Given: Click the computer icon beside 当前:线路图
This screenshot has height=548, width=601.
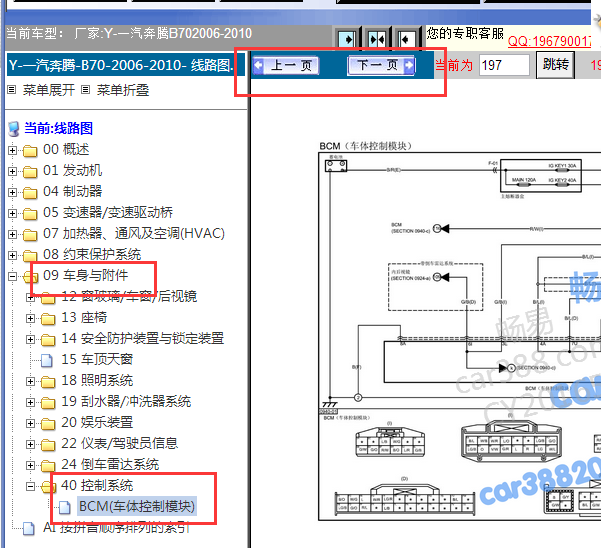Looking at the screenshot, I should click(14, 129).
